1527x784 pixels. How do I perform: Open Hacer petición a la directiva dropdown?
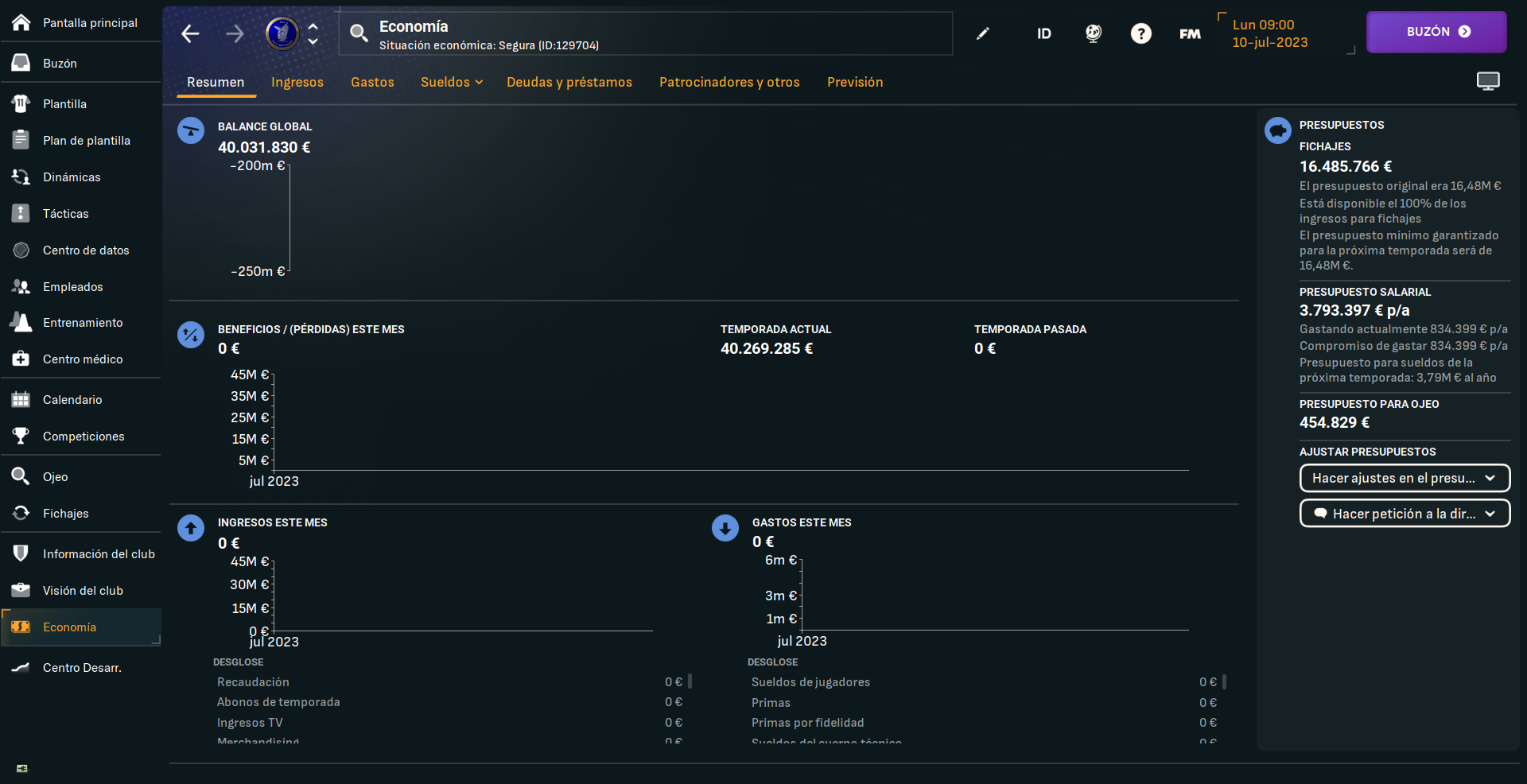1405,514
